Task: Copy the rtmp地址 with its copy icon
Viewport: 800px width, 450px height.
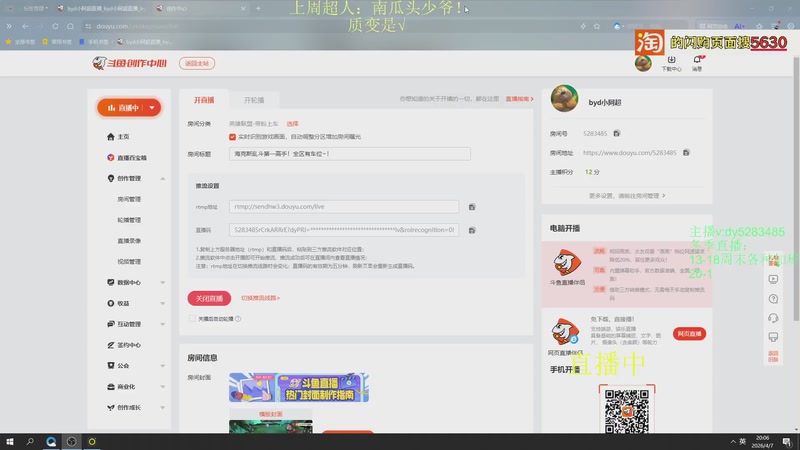Action: pyautogui.click(x=472, y=207)
